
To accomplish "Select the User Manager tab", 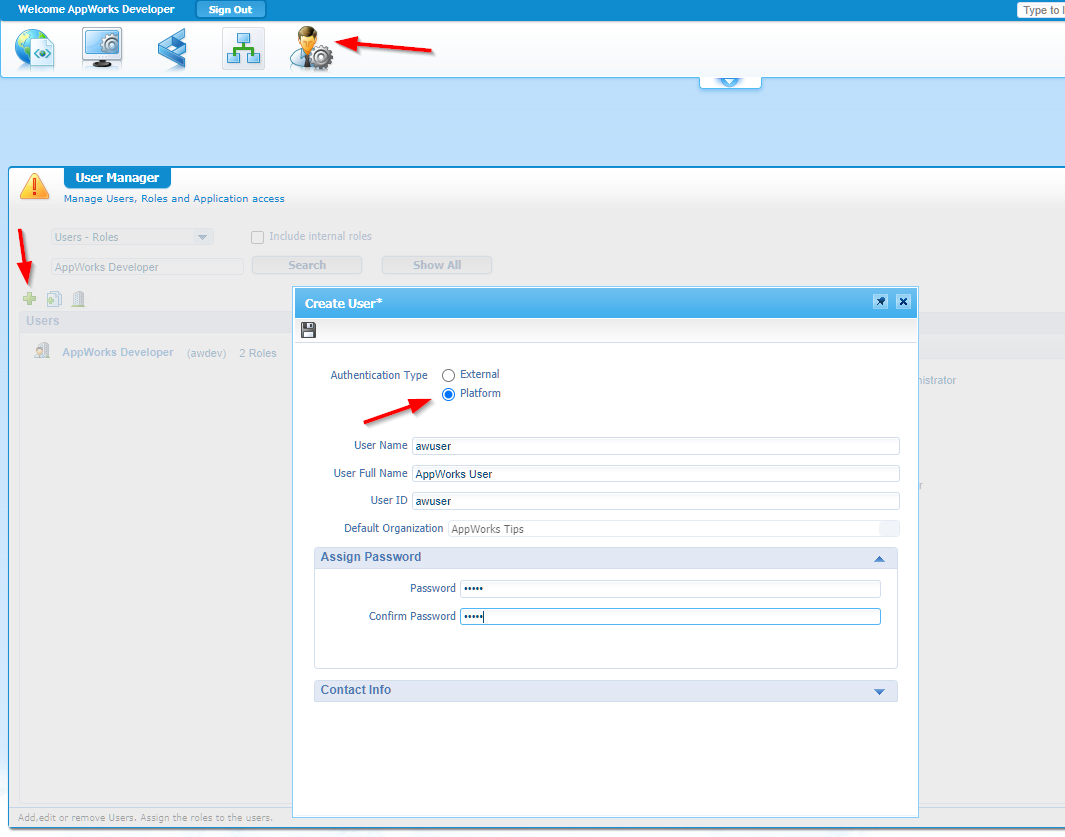I will point(117,177).
